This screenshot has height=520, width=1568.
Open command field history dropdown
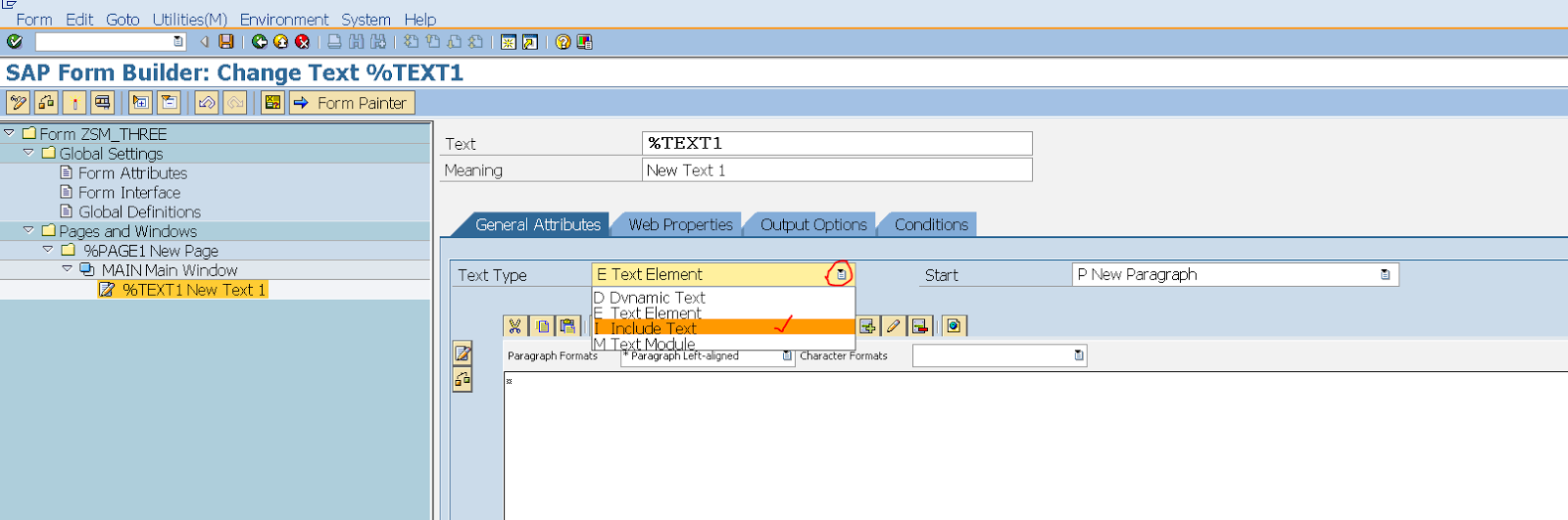(x=177, y=41)
